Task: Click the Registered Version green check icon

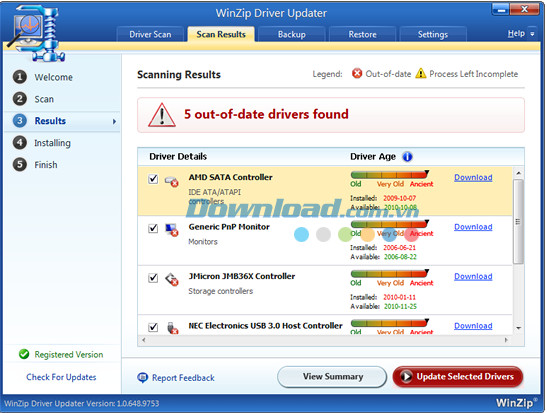Action: point(24,354)
